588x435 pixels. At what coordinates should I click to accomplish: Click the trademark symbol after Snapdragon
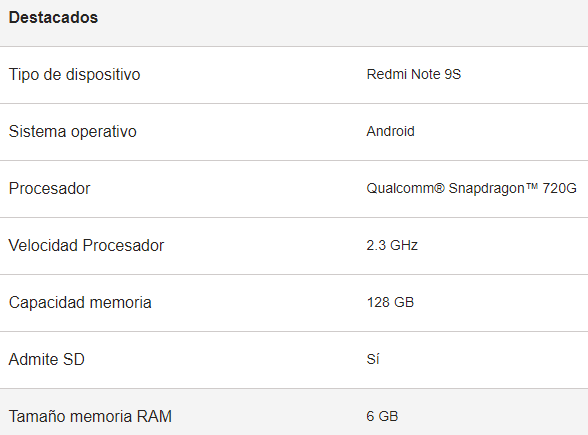(532, 186)
